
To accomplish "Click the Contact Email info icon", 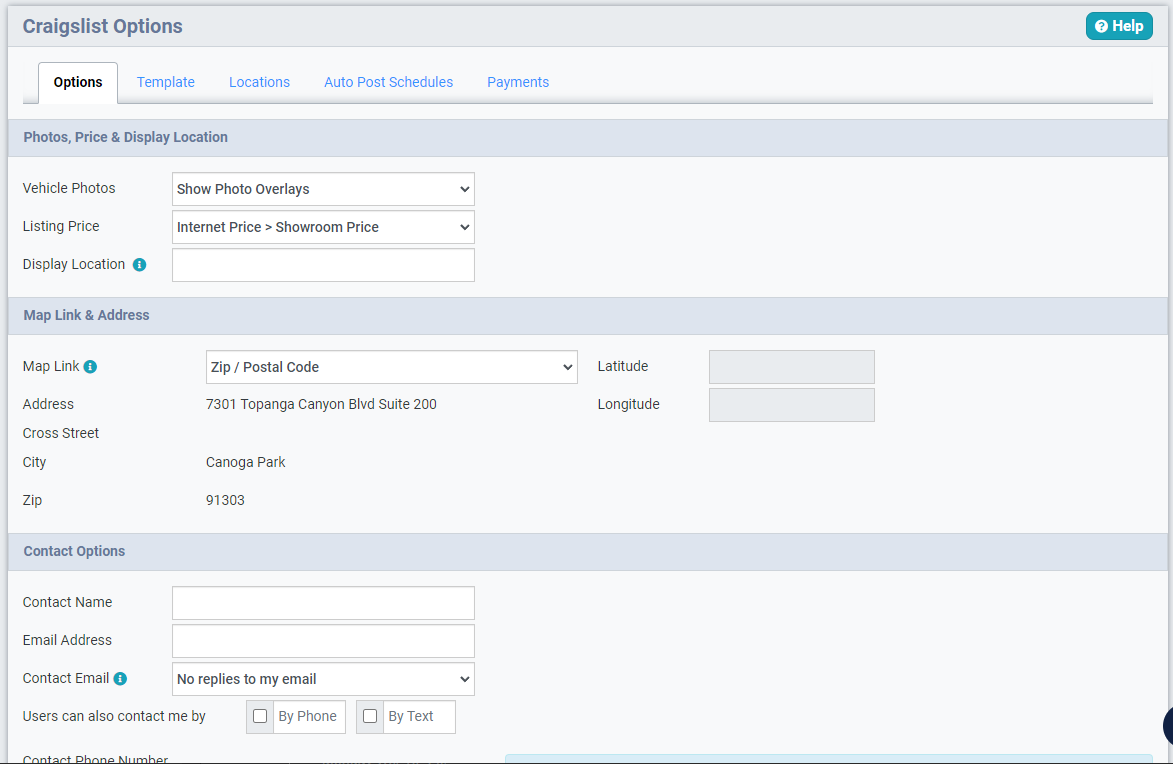I will pyautogui.click(x=121, y=678).
